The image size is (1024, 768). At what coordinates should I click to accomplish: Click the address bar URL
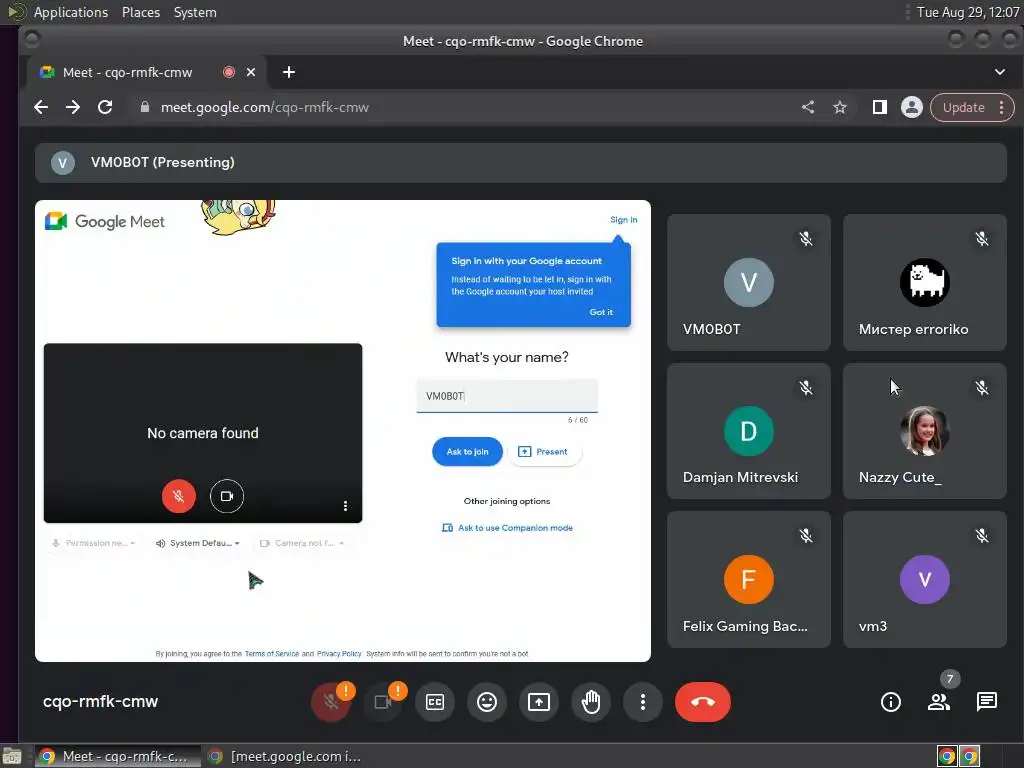[x=265, y=107]
